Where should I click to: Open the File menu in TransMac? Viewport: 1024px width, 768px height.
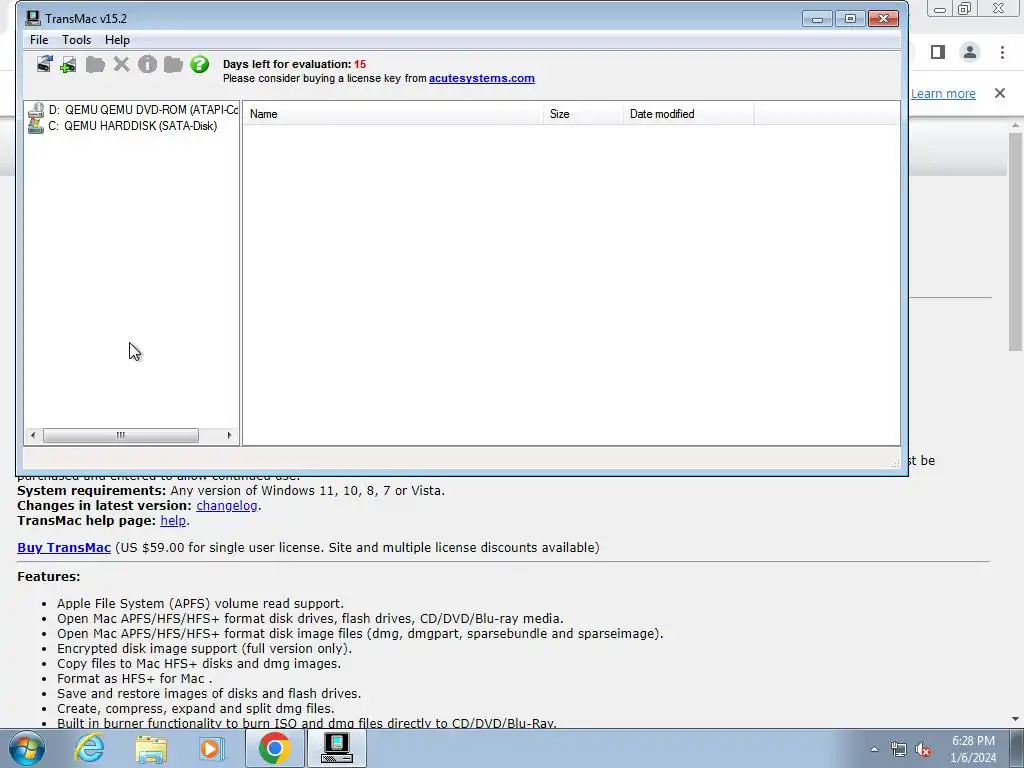(39, 40)
